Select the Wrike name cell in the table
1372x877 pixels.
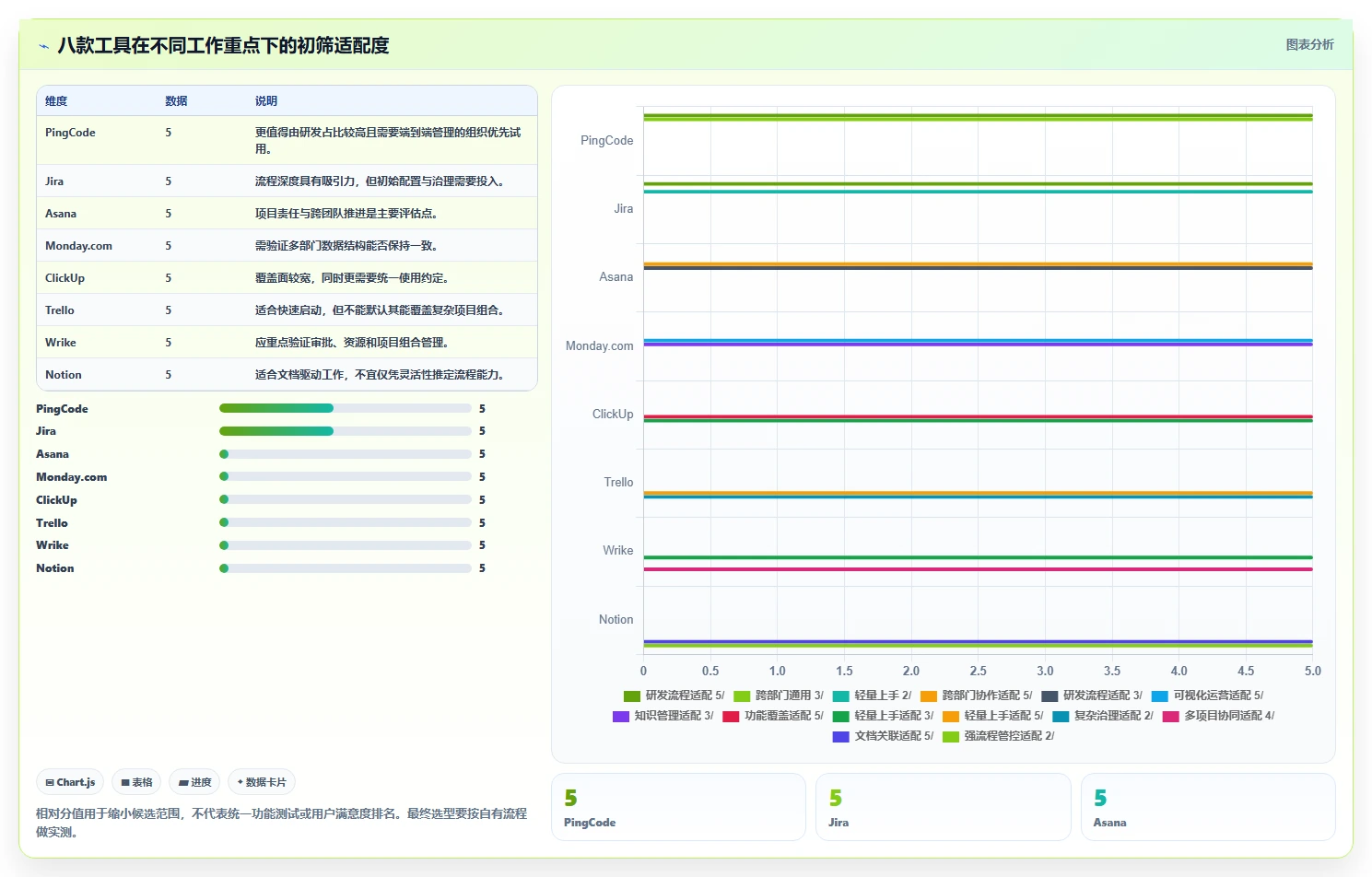[61, 343]
